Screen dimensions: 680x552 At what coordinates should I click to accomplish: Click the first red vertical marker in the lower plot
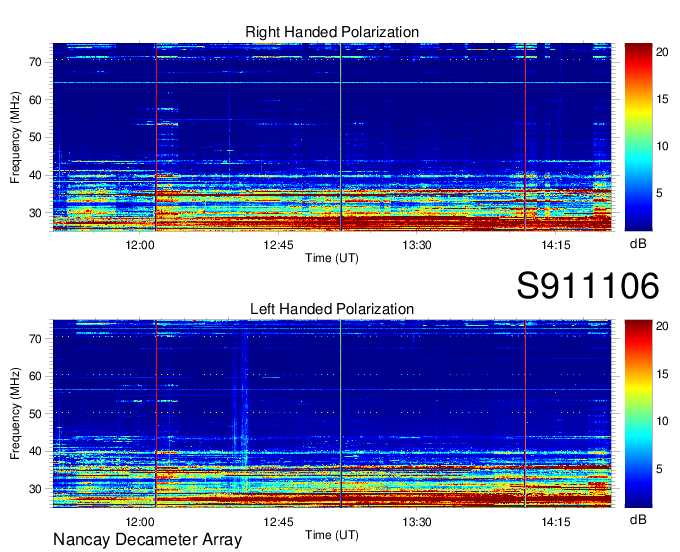pyautogui.click(x=156, y=414)
